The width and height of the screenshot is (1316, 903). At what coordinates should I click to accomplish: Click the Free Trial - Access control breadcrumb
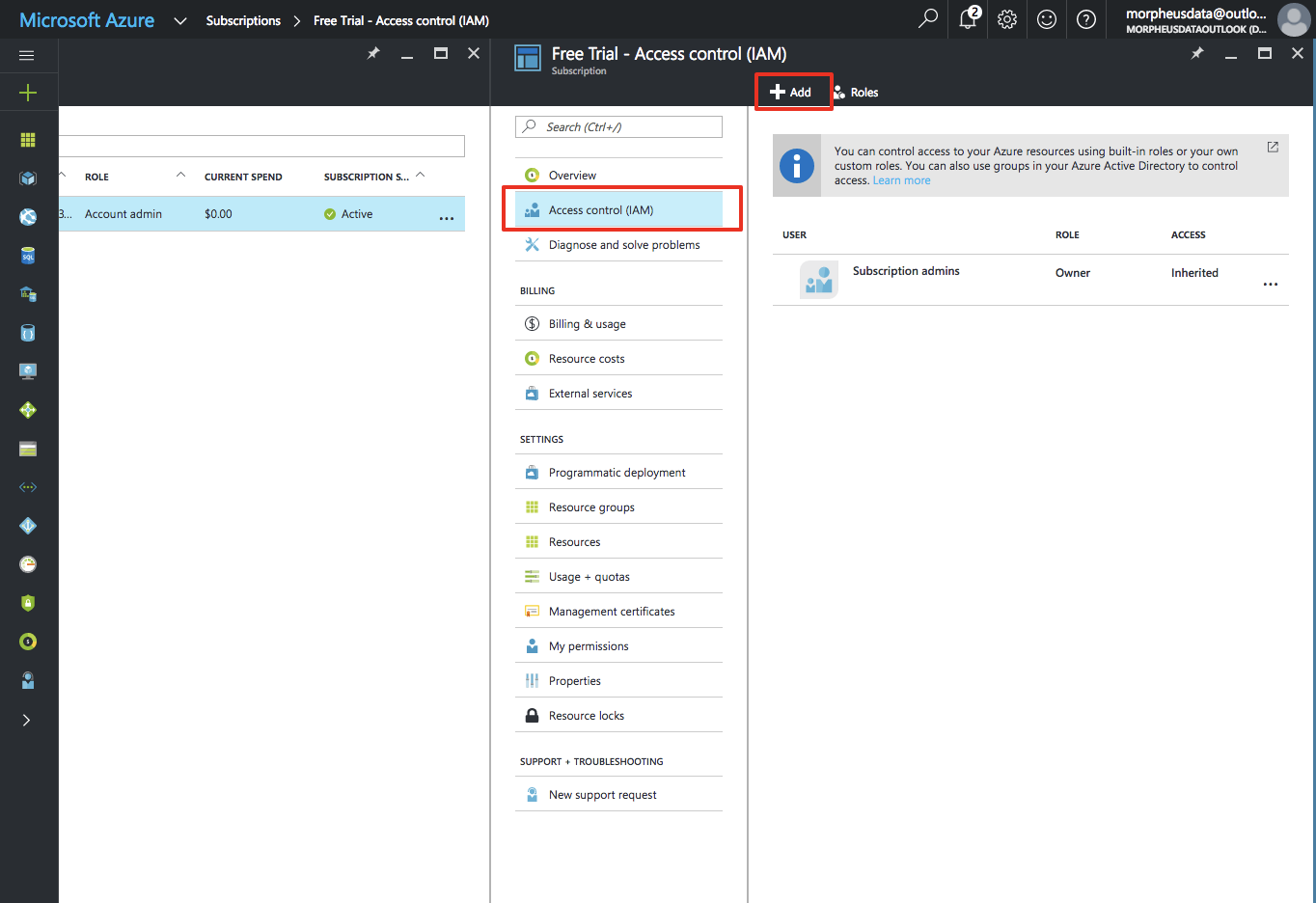401,20
